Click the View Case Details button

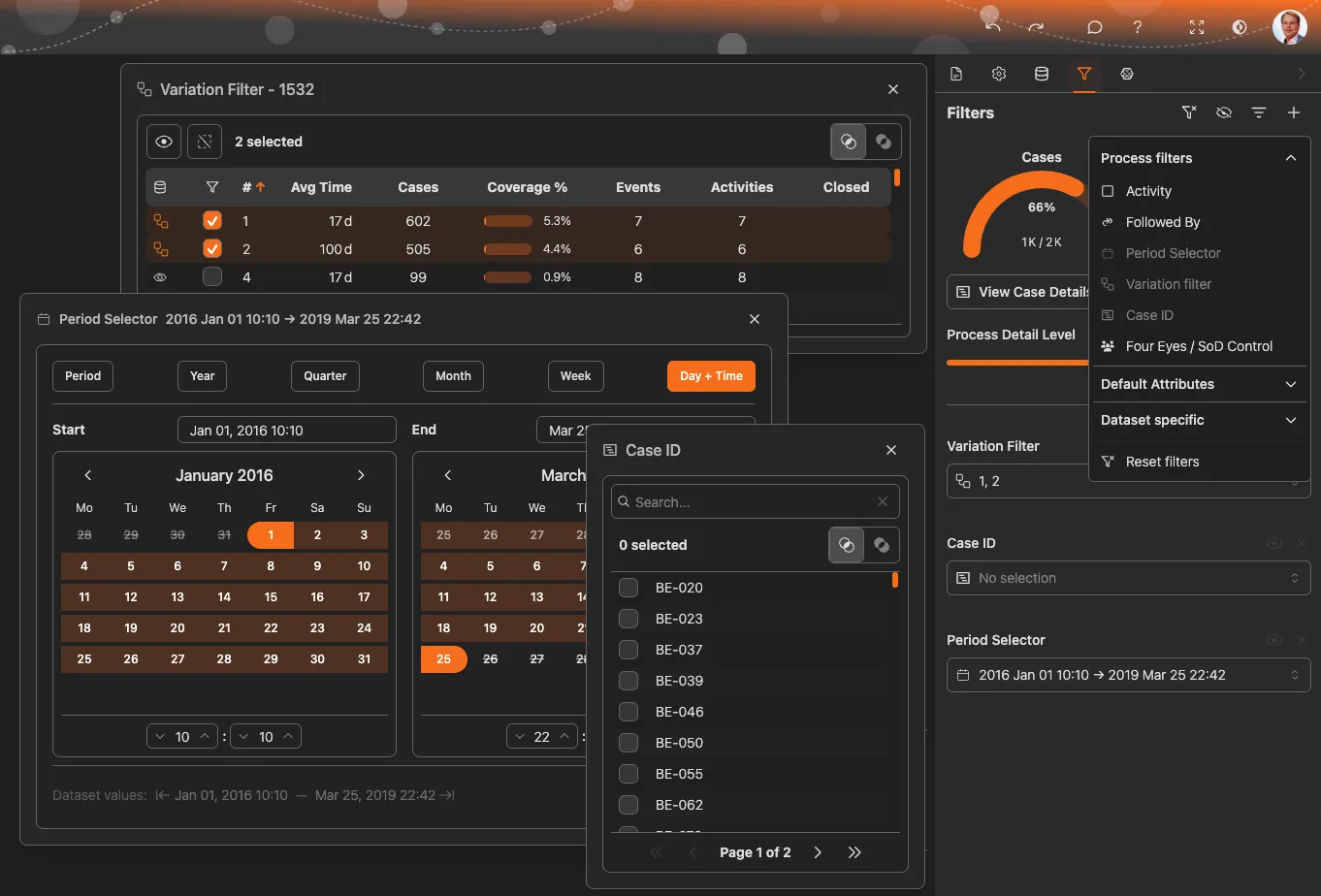pos(1017,292)
